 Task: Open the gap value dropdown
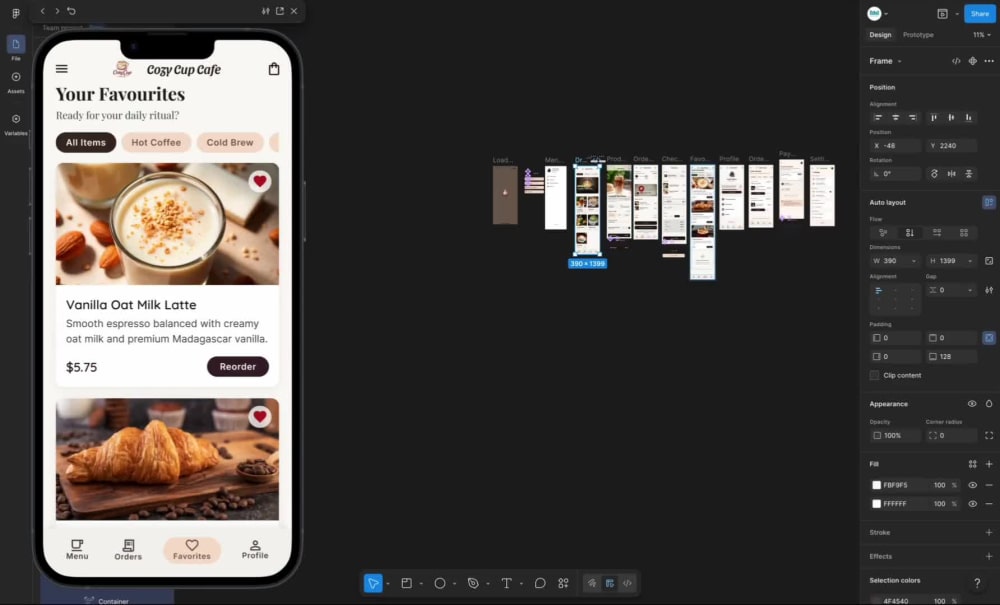[x=970, y=290]
